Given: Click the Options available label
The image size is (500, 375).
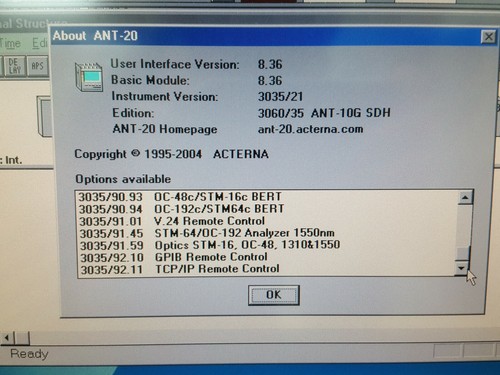Looking at the screenshot, I should click(x=123, y=179).
